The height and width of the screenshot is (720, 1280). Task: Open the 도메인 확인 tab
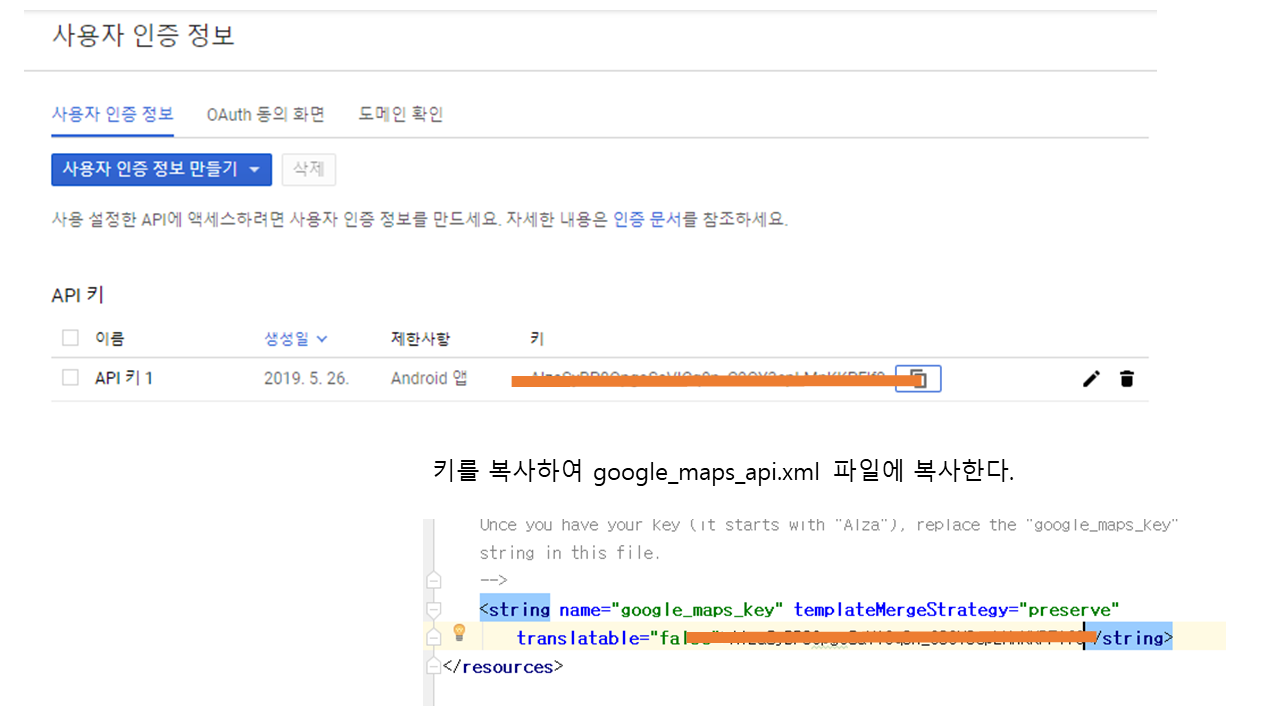(400, 114)
